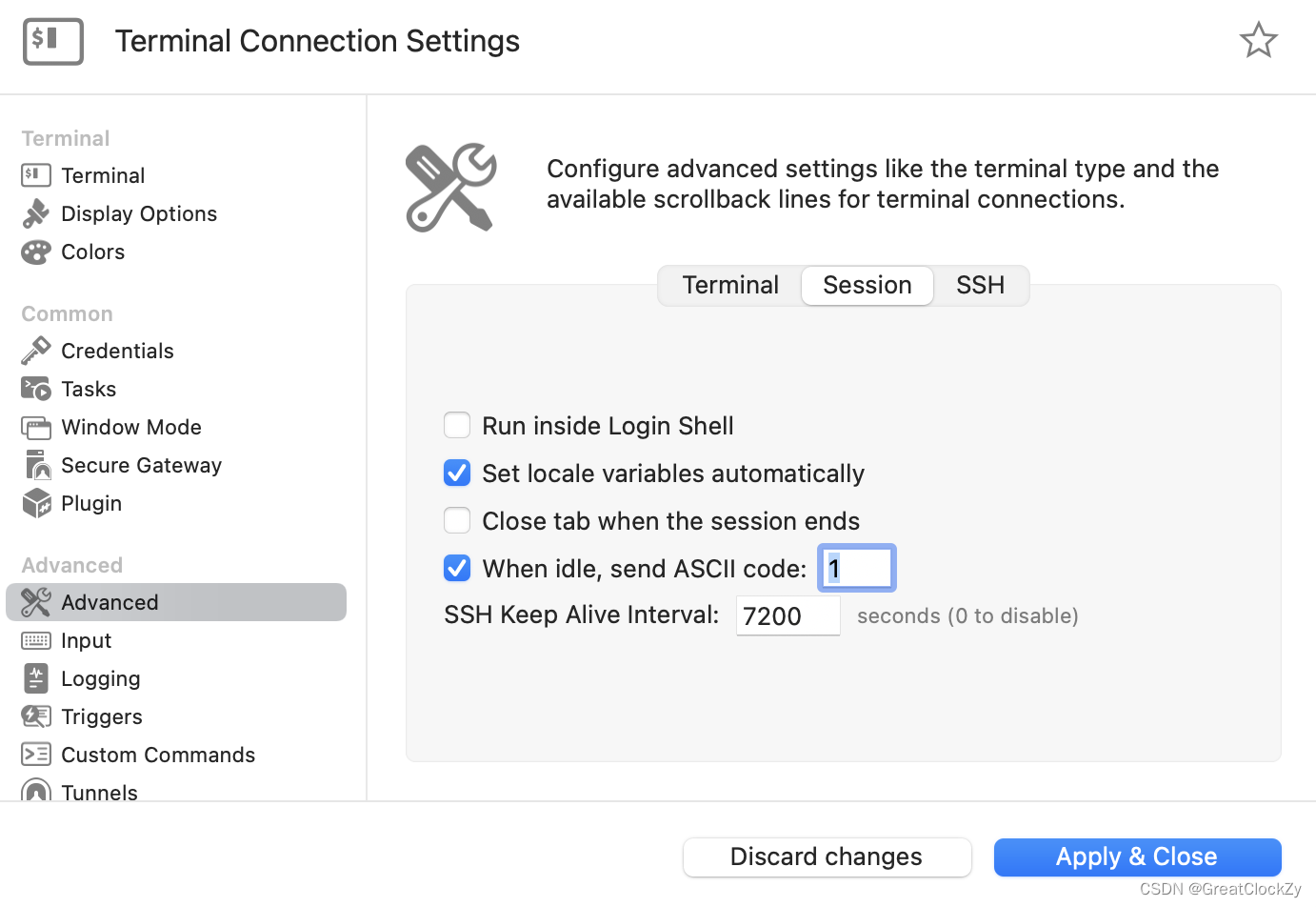Disable When idle send ASCII code
This screenshot has width=1316, height=907.
coord(457,568)
